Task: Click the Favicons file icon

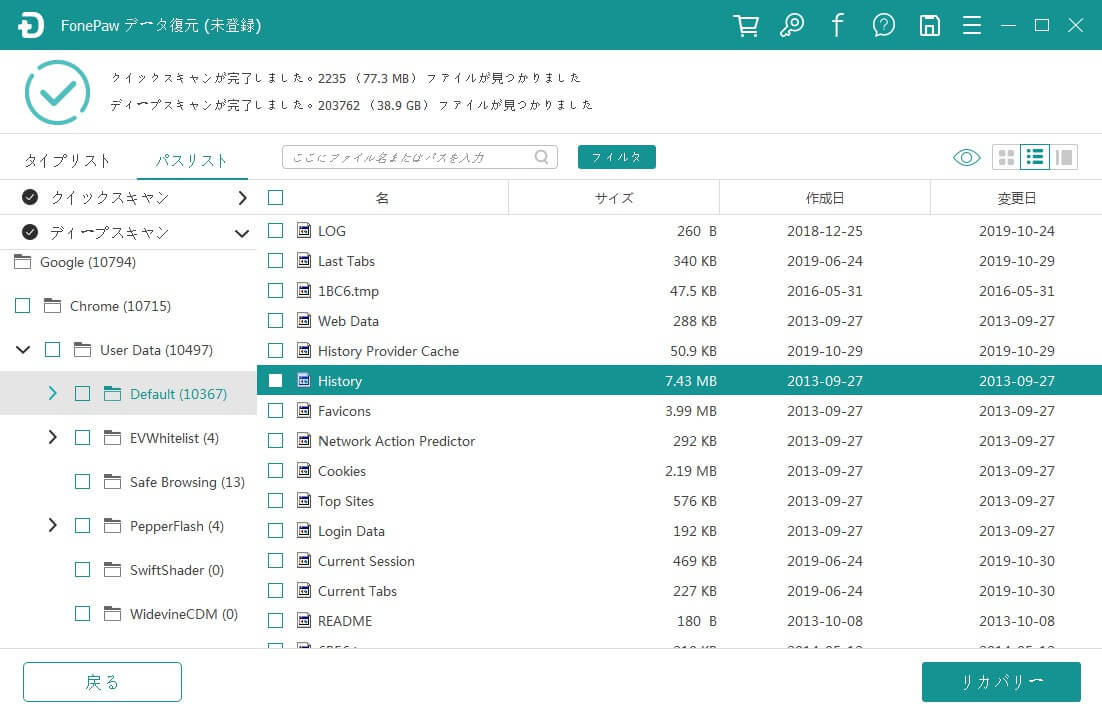Action: coord(304,410)
